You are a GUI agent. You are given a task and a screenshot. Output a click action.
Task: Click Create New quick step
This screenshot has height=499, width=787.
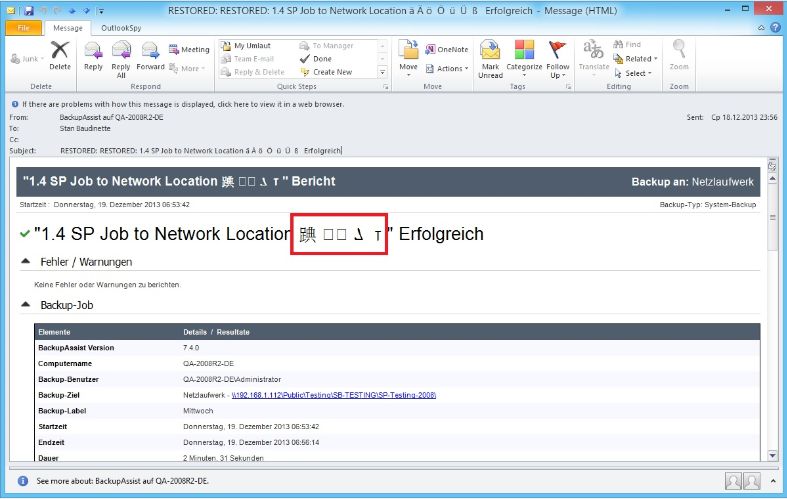(x=326, y=72)
